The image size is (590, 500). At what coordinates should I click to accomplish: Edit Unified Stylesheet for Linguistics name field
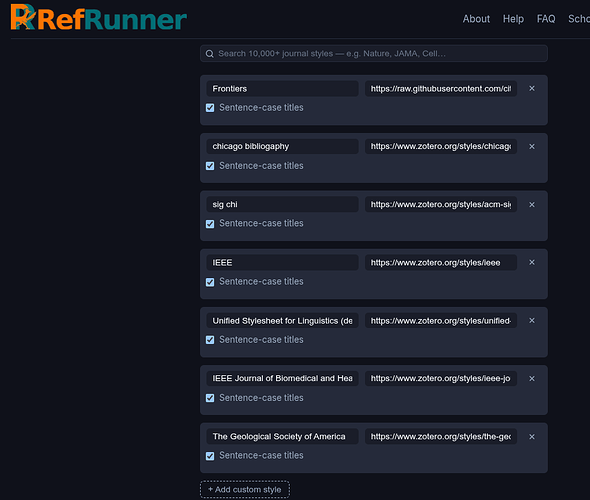282,321
